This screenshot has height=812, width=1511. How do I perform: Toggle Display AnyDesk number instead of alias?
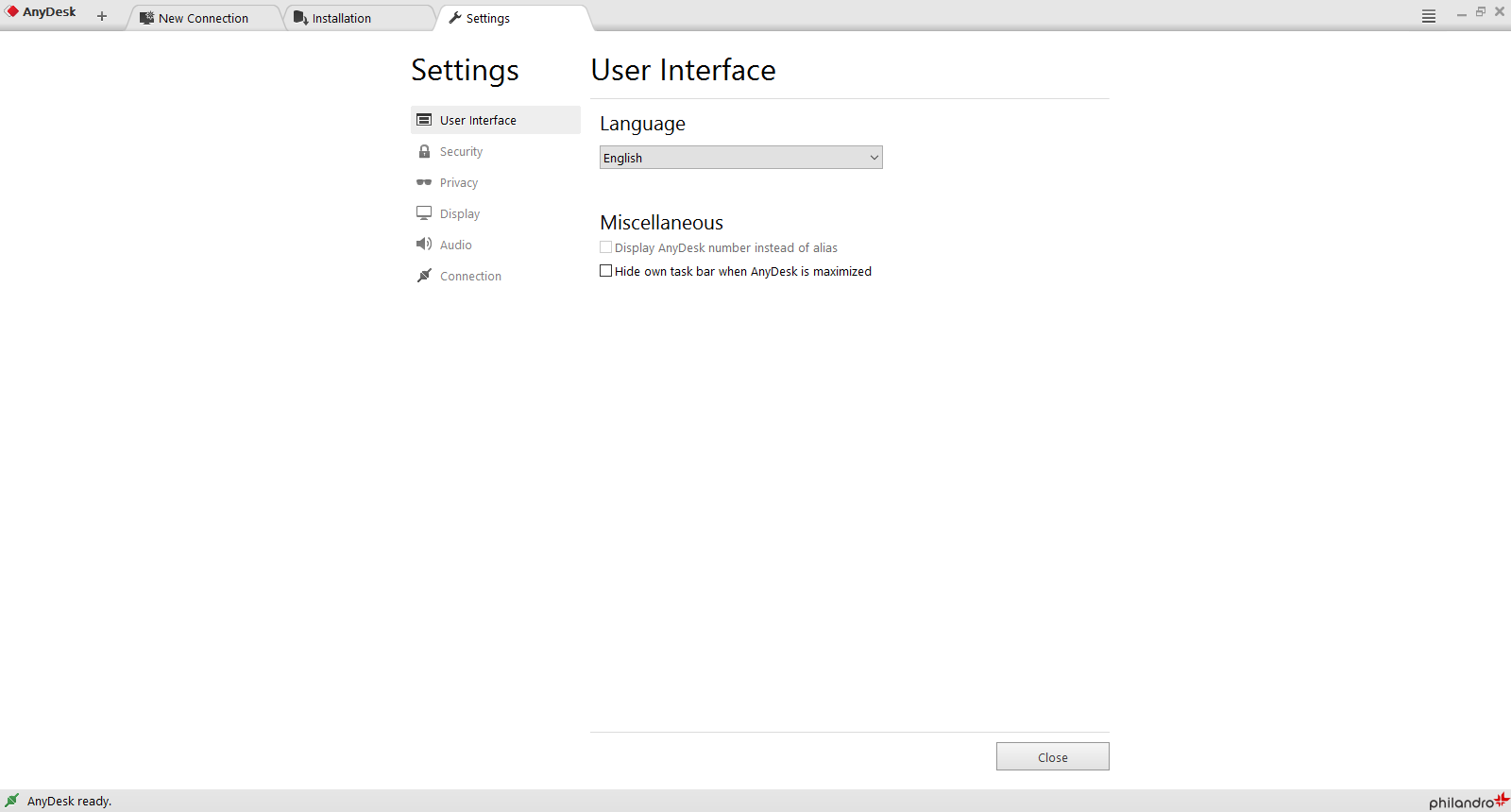(x=606, y=247)
